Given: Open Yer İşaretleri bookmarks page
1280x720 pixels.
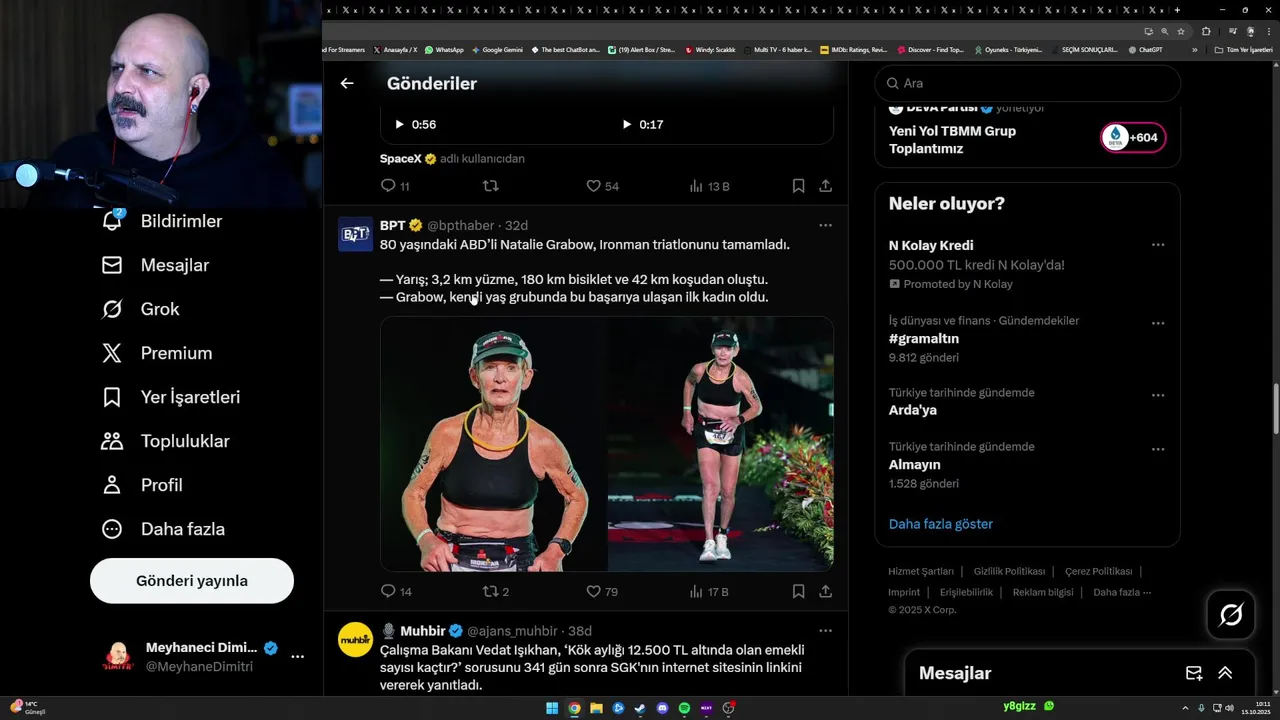Looking at the screenshot, I should (x=170, y=397).
